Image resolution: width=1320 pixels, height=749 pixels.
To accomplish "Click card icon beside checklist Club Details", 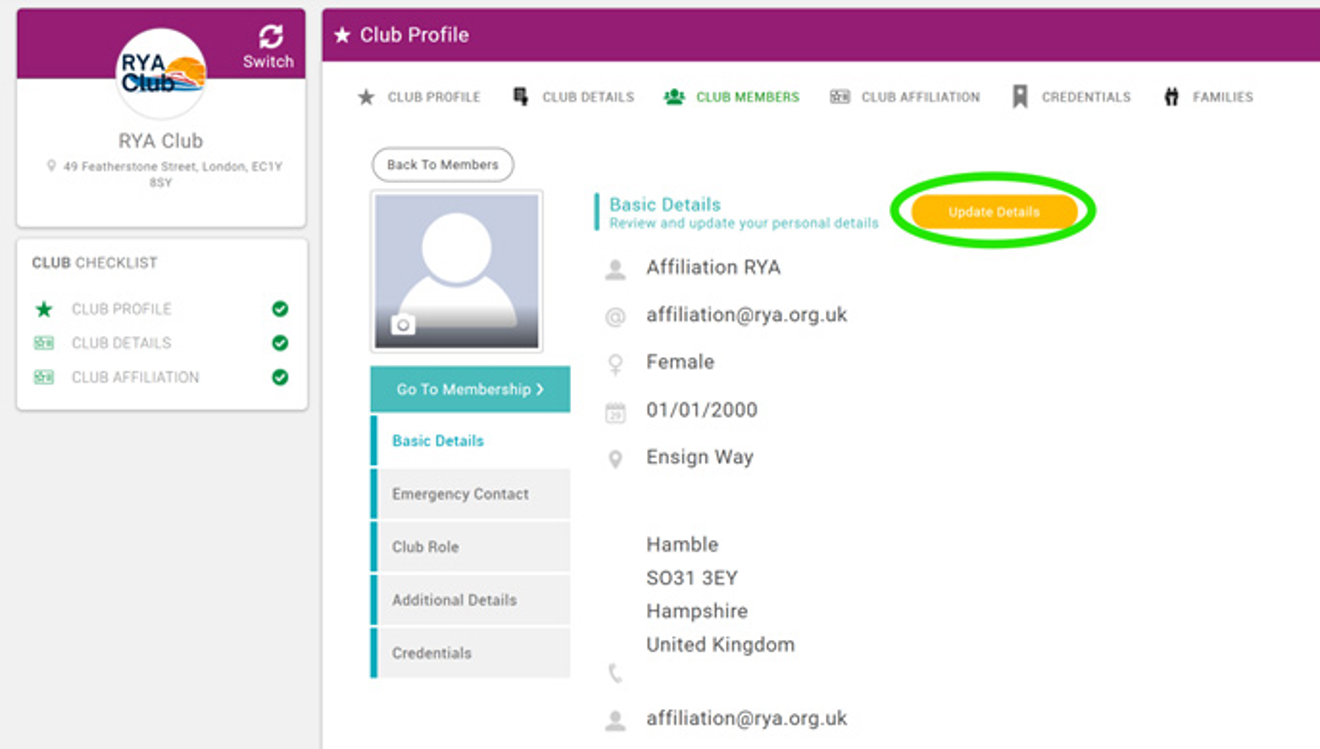I will pos(44,343).
